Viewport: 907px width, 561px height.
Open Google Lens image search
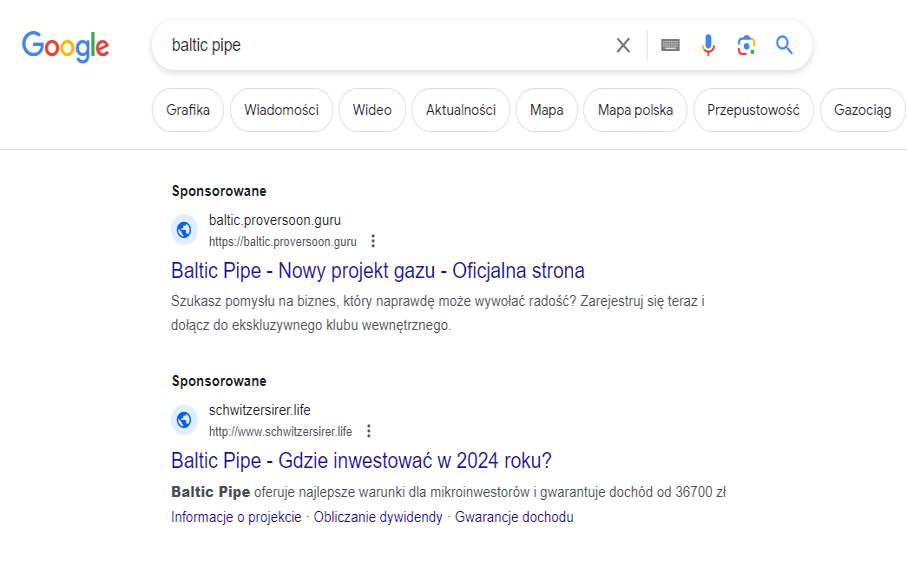[x=746, y=45]
